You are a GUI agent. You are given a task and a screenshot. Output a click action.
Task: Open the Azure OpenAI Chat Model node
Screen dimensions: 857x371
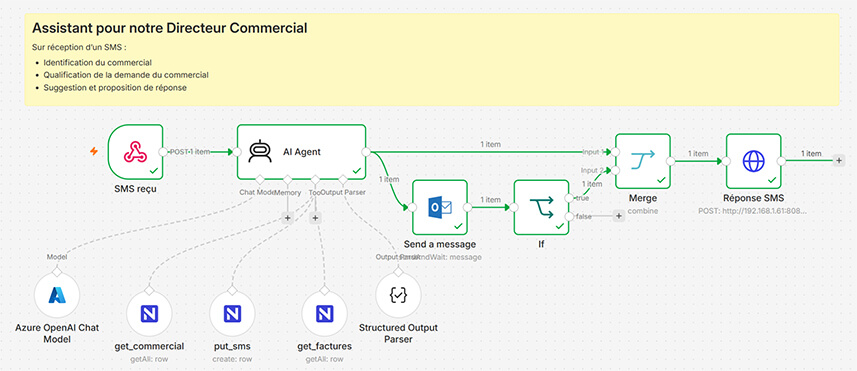click(57, 295)
